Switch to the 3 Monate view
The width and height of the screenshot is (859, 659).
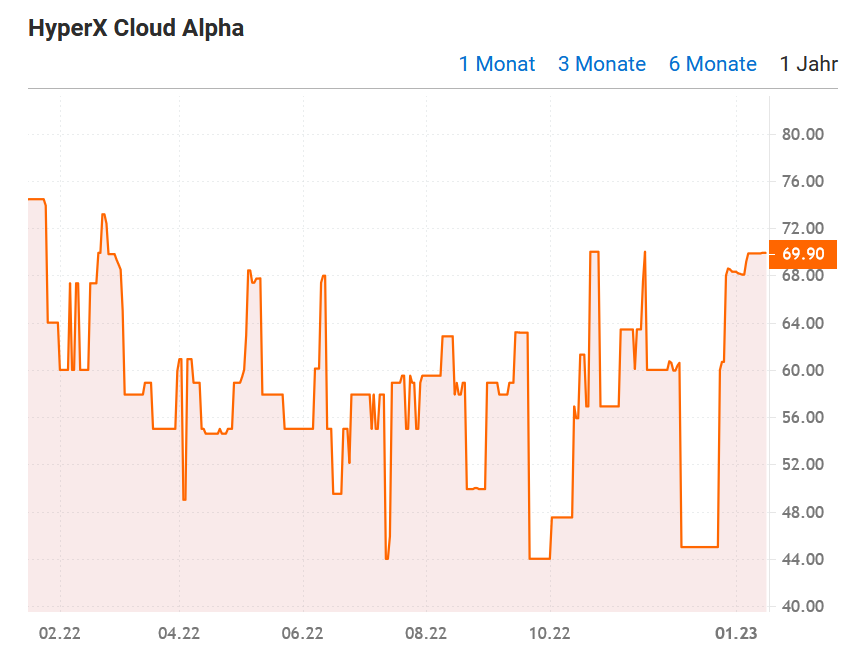coord(601,64)
